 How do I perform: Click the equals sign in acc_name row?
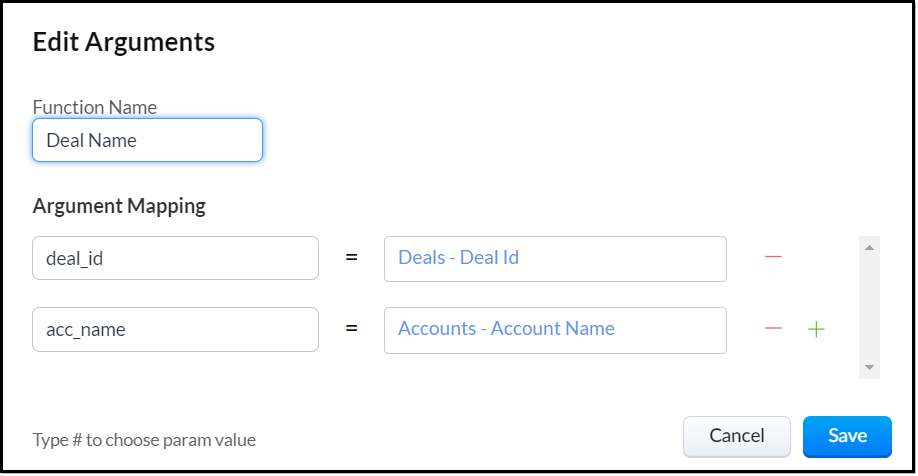tap(351, 329)
